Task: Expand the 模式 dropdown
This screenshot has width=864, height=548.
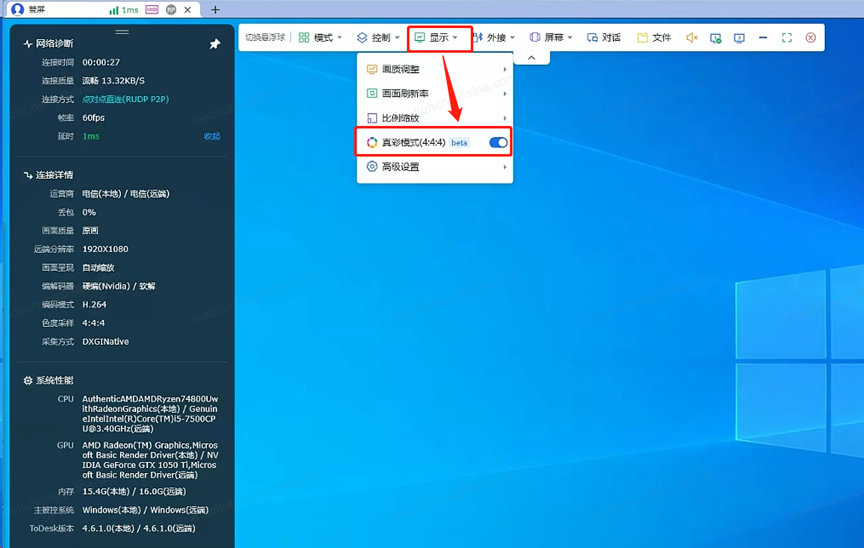Action: [x=320, y=38]
